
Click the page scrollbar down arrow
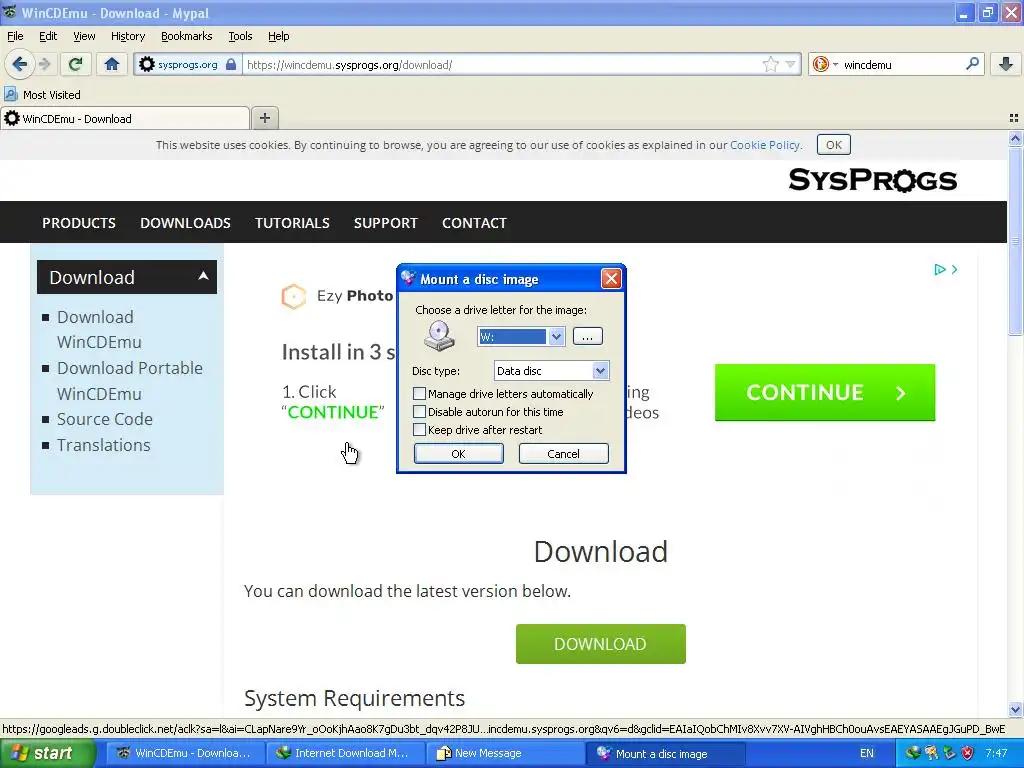tap(1015, 710)
